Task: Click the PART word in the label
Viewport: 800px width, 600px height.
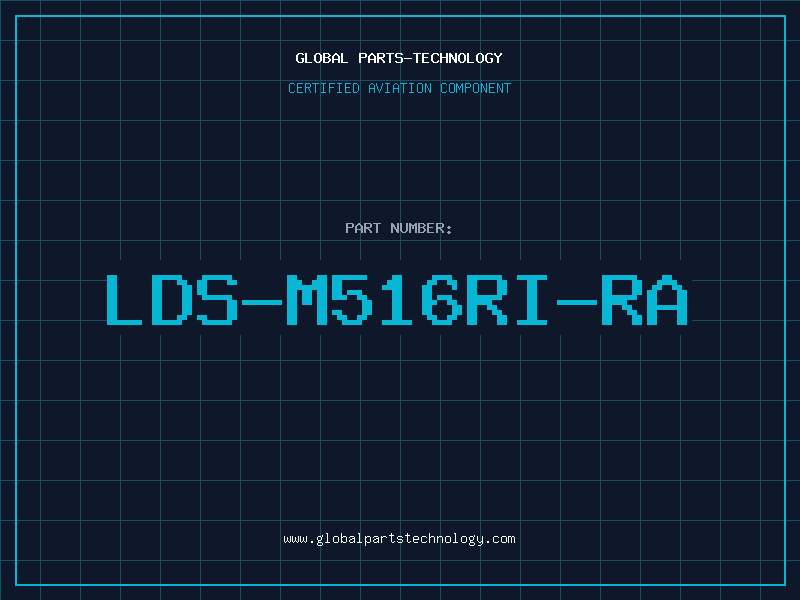Action: click(363, 228)
